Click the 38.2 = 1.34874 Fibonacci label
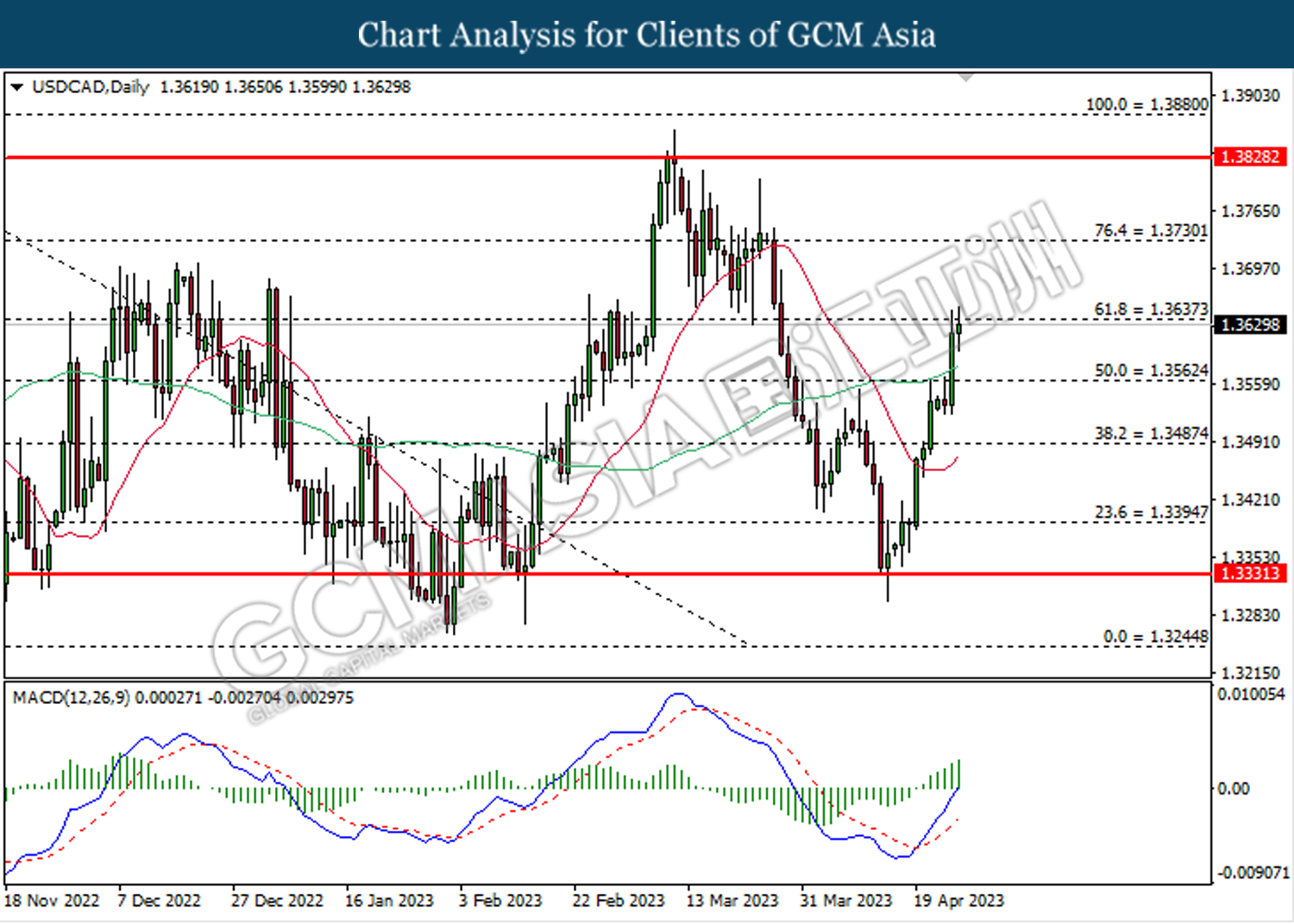1294x924 pixels. coord(1151,433)
